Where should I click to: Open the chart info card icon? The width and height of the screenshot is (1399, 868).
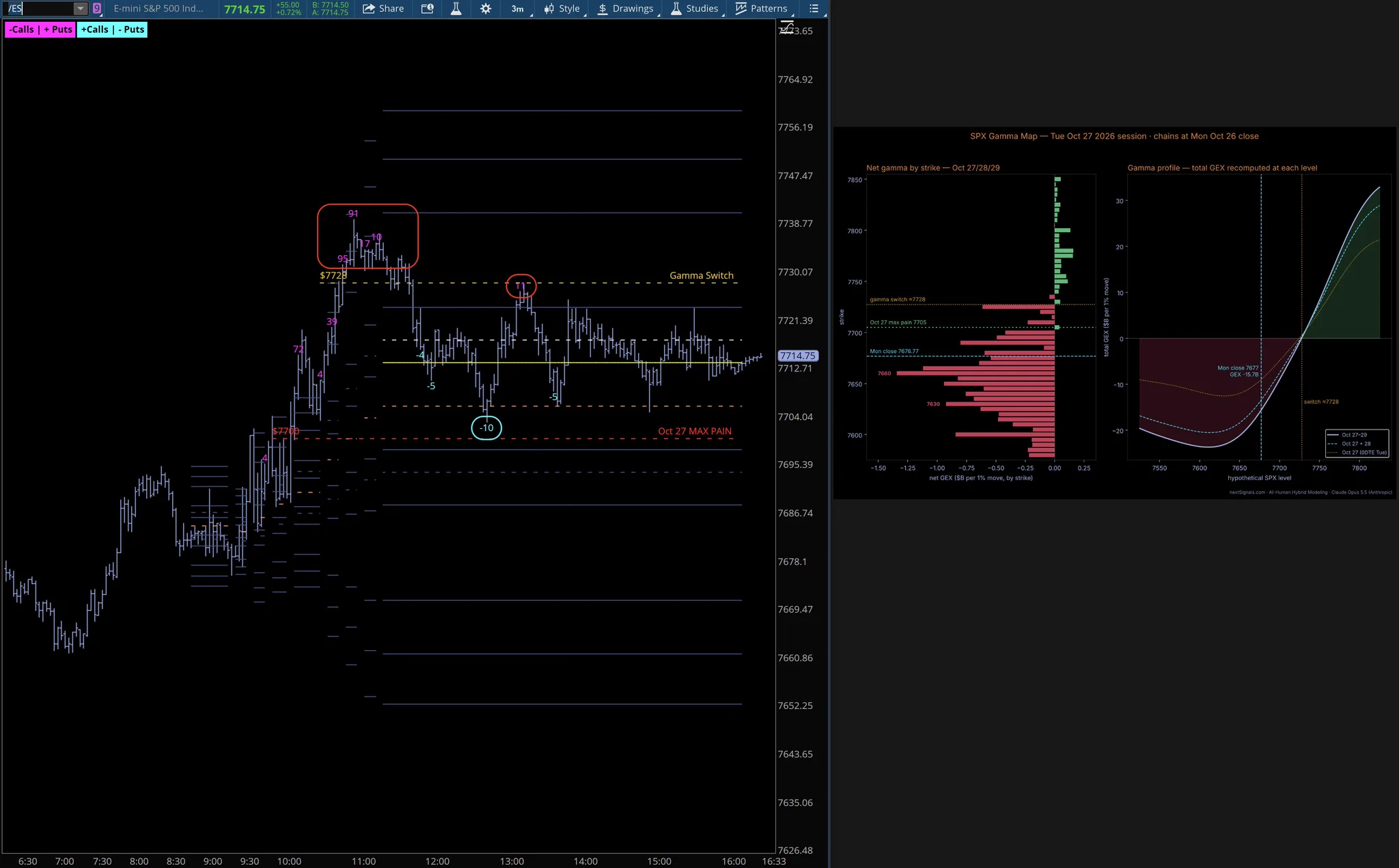[x=428, y=9]
